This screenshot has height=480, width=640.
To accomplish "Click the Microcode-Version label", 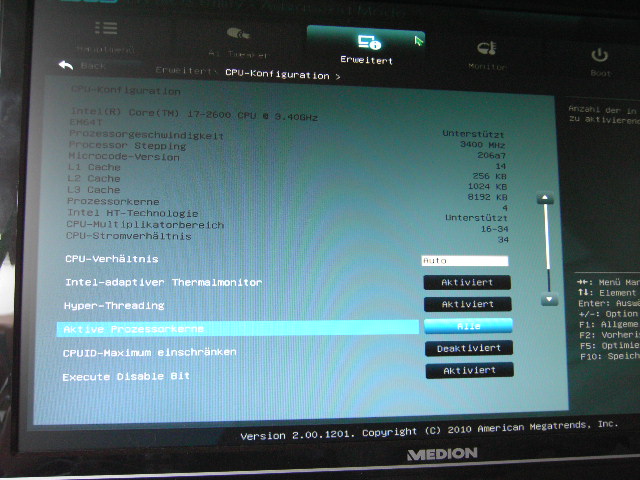I will coord(124,157).
